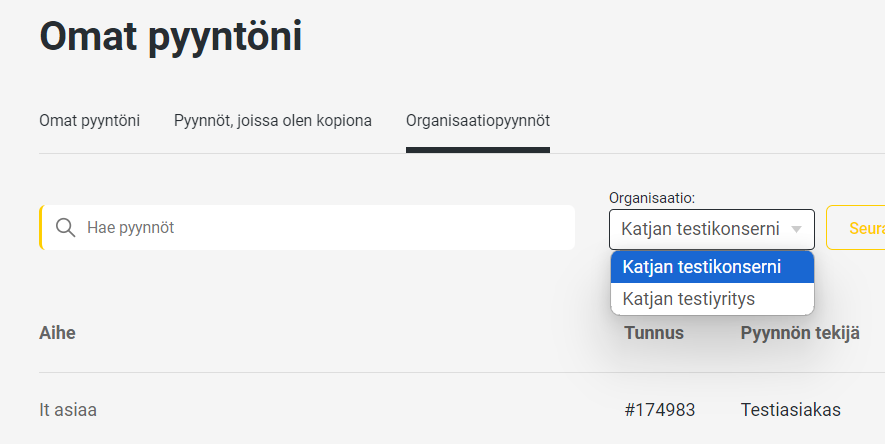Click the yellow accent edge of the search box
The width and height of the screenshot is (885, 444).
41,228
